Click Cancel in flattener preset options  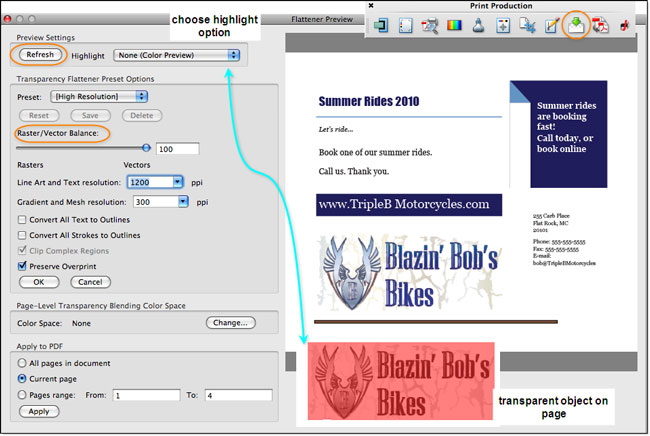90,282
